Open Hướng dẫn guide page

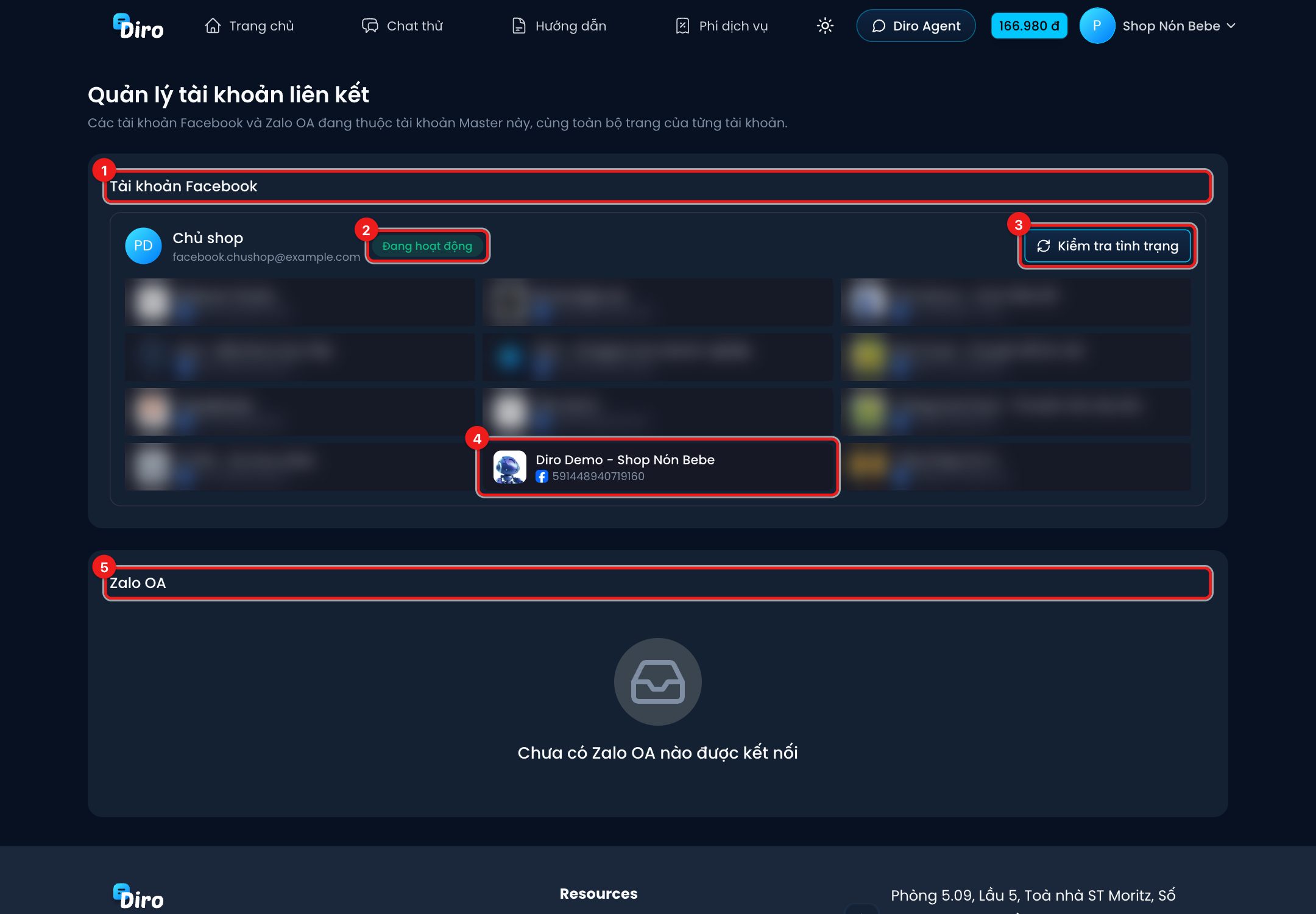pyautogui.click(x=559, y=26)
